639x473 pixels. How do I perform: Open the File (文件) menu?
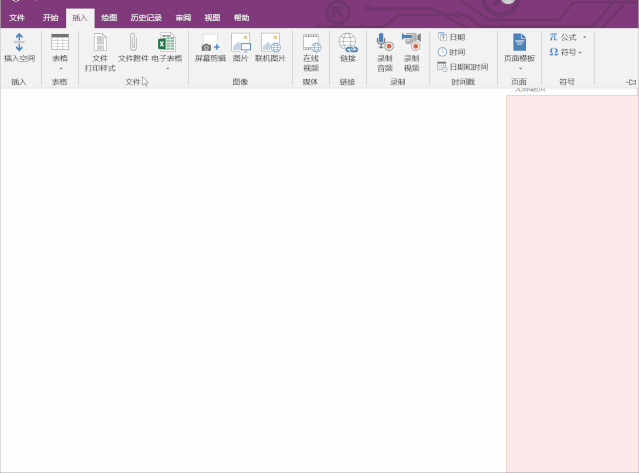click(x=17, y=18)
